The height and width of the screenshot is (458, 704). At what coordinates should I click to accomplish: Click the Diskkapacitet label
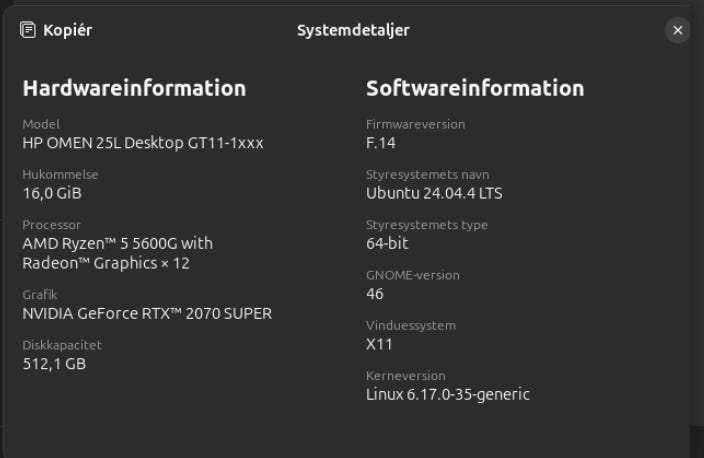tap(62, 345)
